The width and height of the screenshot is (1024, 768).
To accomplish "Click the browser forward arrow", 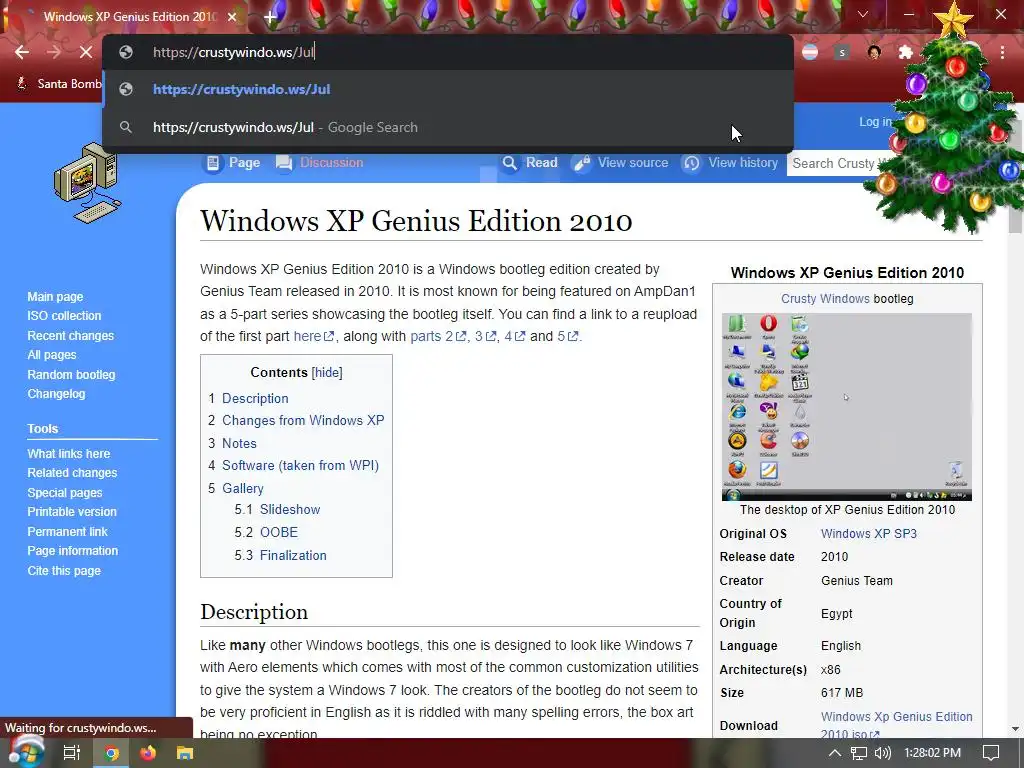I will [x=54, y=52].
